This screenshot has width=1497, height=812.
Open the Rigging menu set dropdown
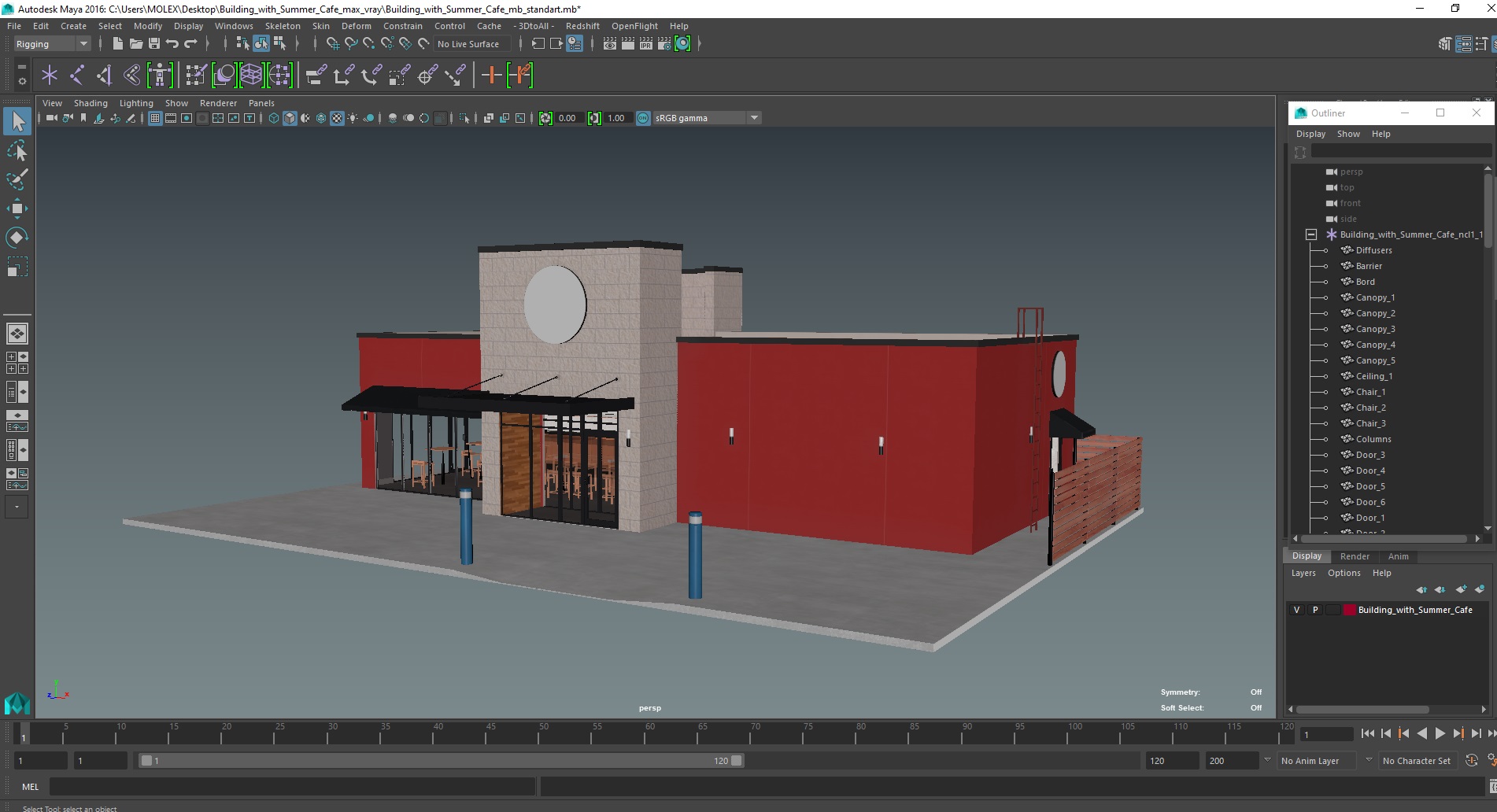pos(52,44)
